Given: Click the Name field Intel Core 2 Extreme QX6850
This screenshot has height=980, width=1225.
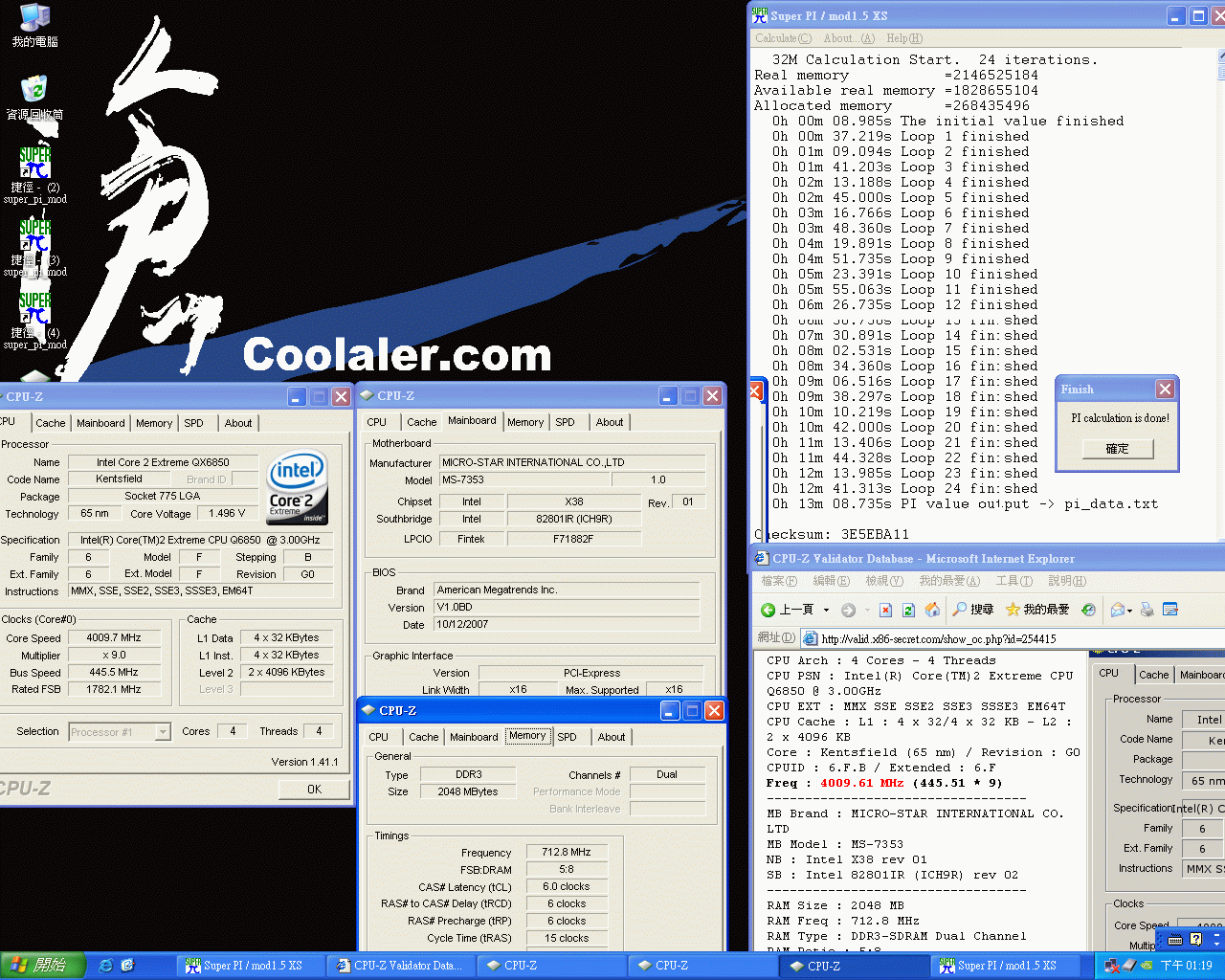Looking at the screenshot, I should point(163,462).
